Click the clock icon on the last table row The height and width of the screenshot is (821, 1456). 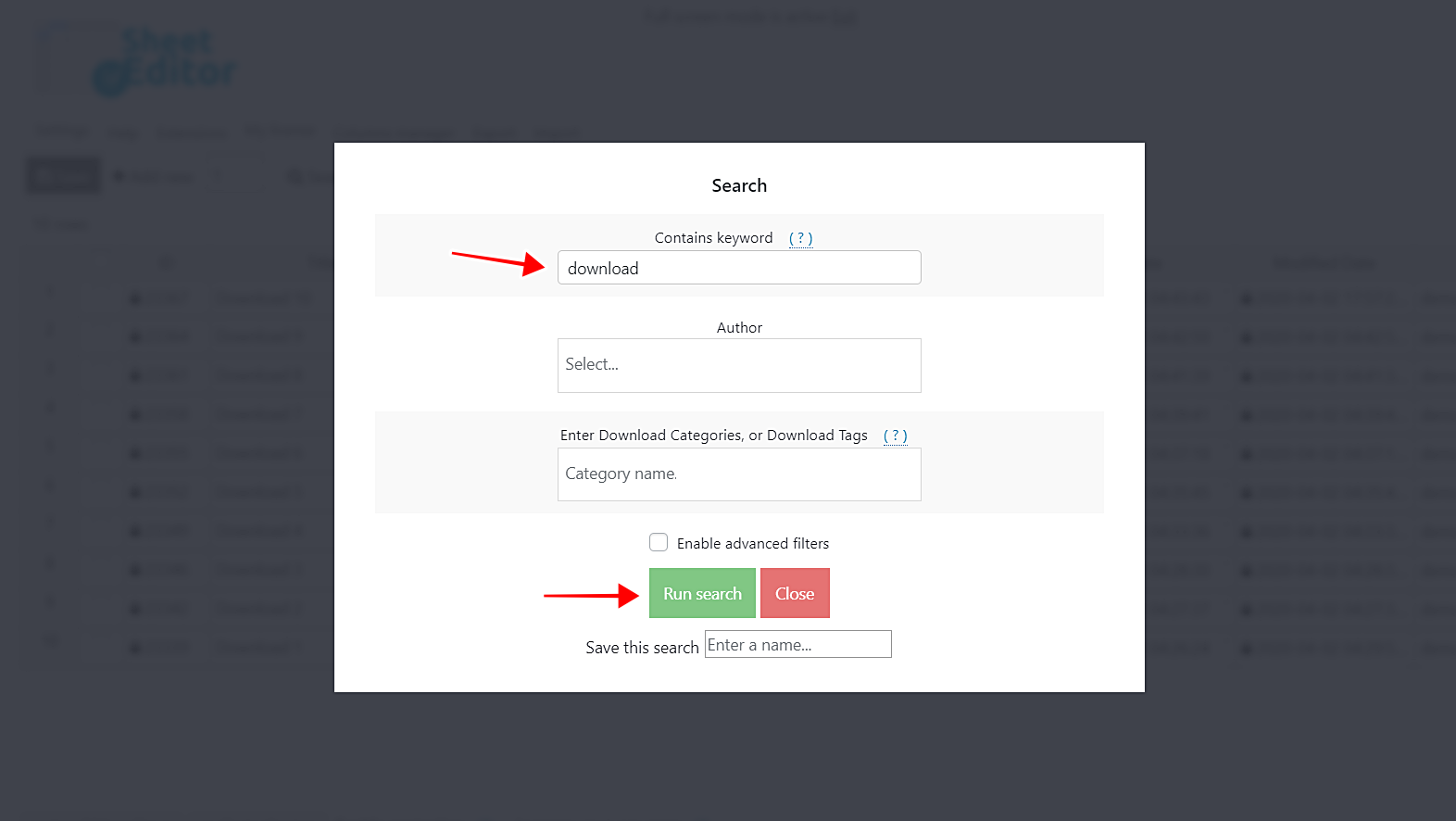click(1245, 647)
